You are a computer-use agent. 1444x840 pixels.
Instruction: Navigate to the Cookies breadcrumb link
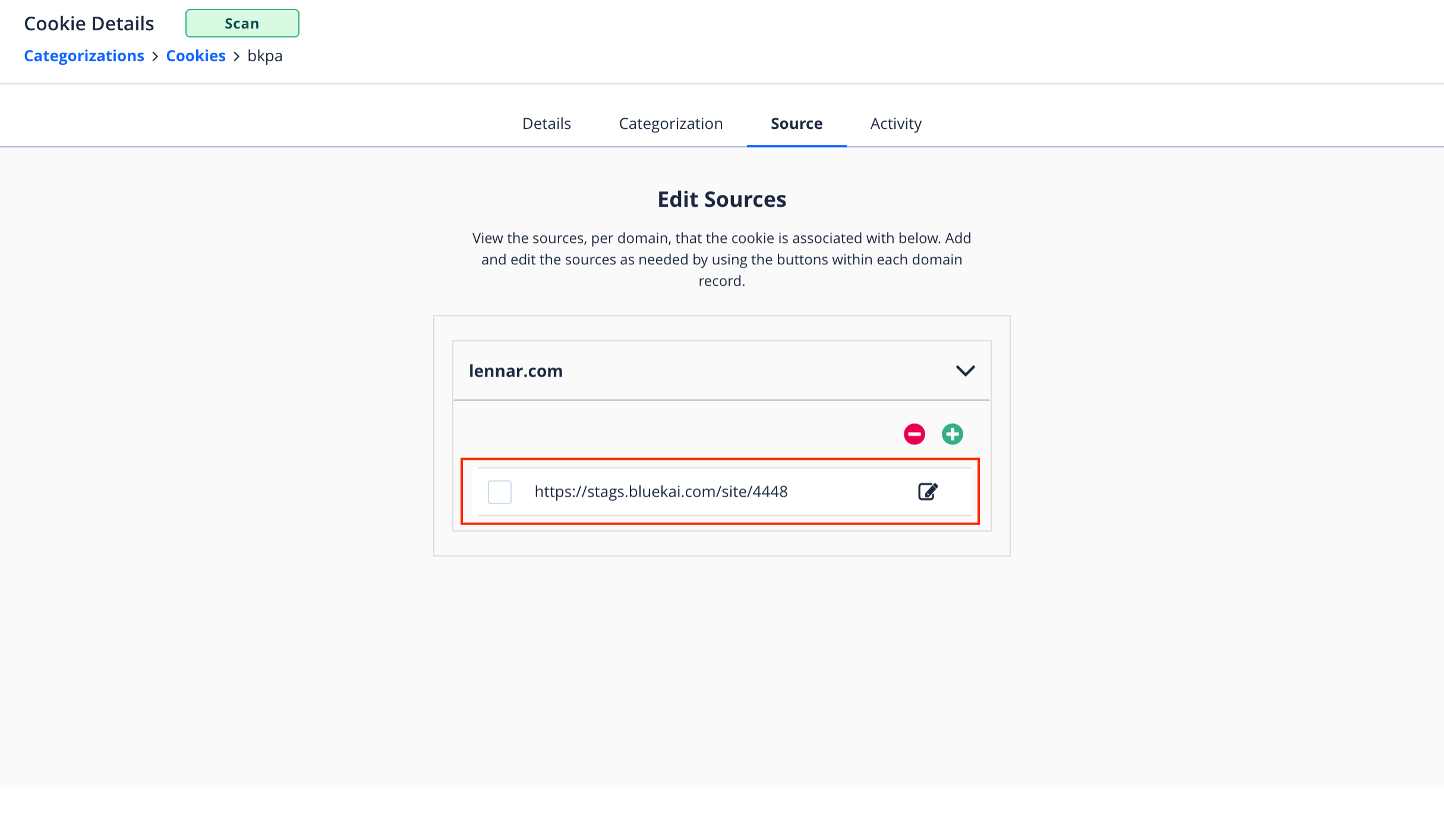click(196, 56)
